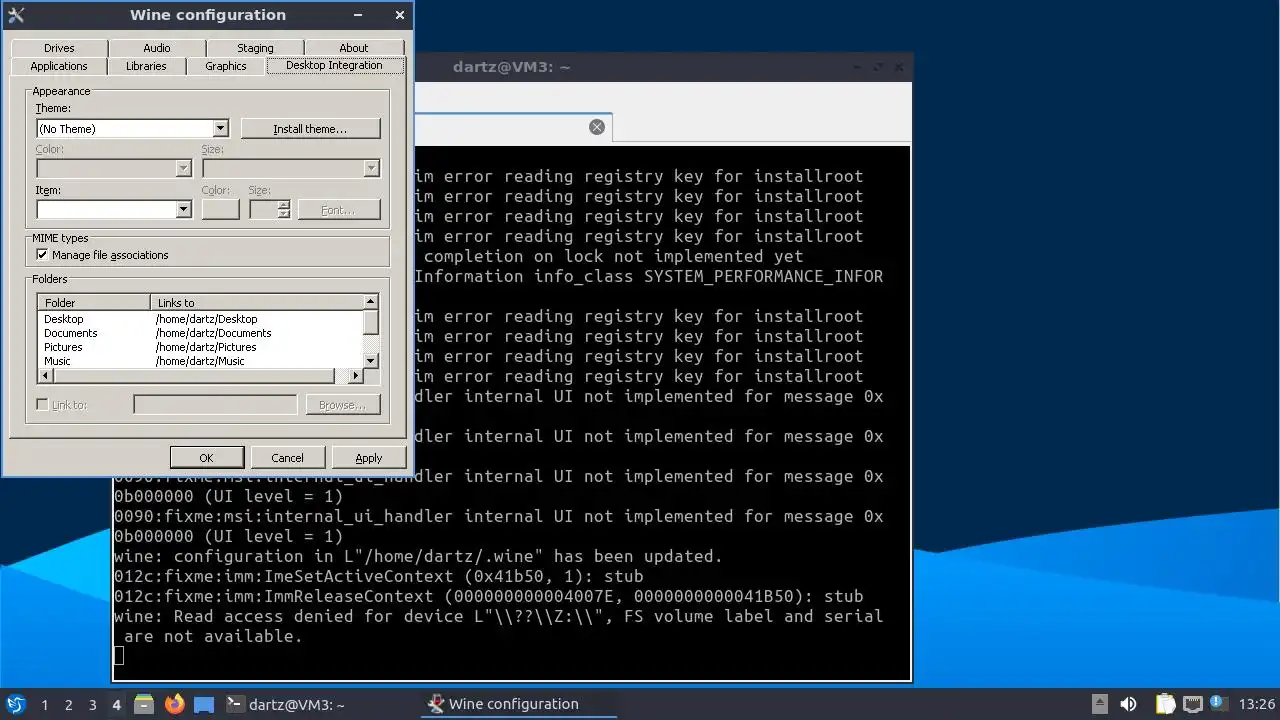Click the Browse... button
The image size is (1280, 720).
[342, 405]
